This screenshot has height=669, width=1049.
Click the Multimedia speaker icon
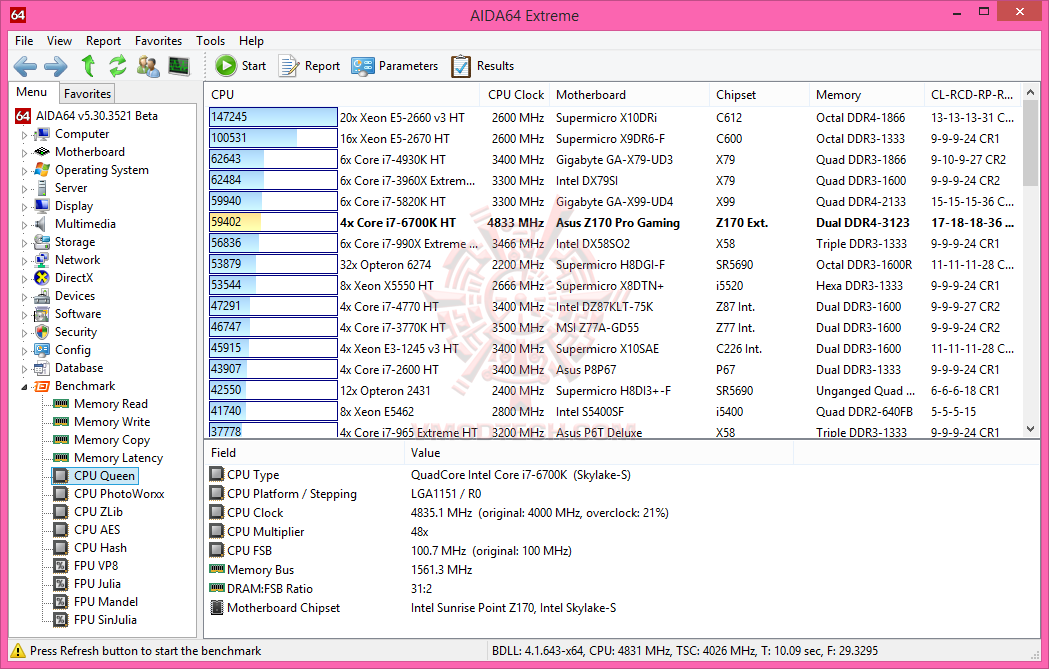(41, 223)
